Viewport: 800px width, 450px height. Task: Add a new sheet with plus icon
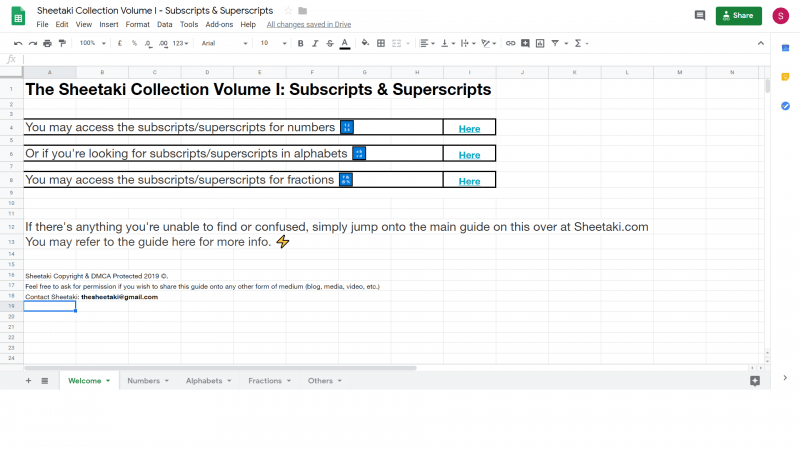tap(28, 381)
